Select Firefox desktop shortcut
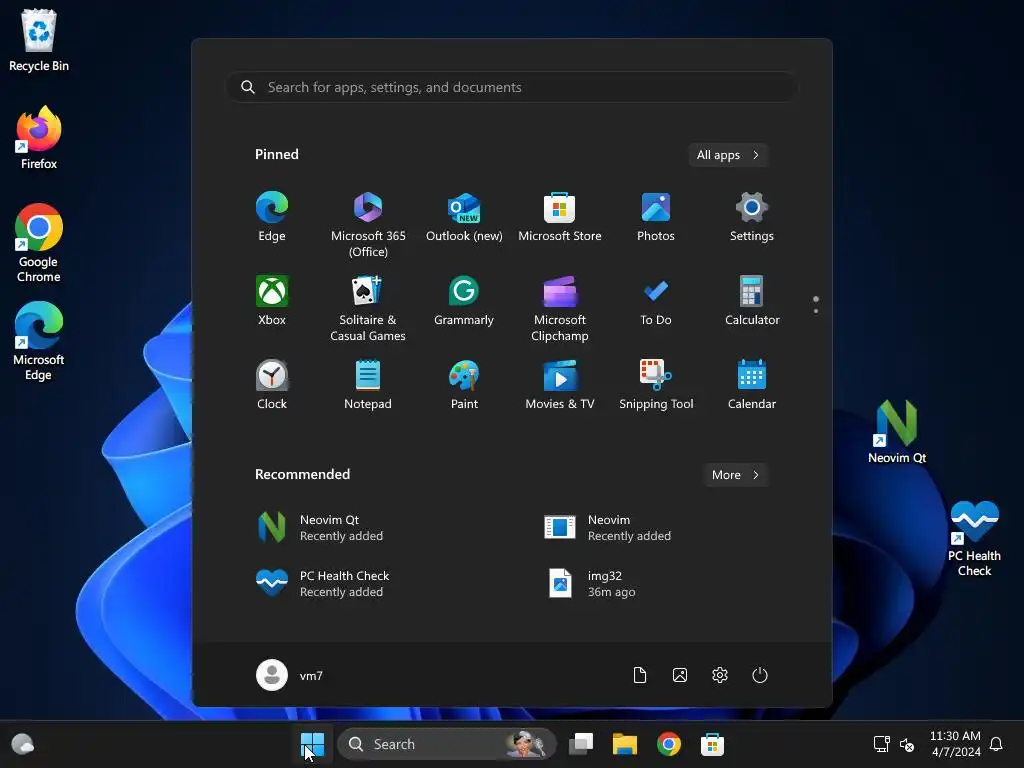The image size is (1024, 768). 39,138
